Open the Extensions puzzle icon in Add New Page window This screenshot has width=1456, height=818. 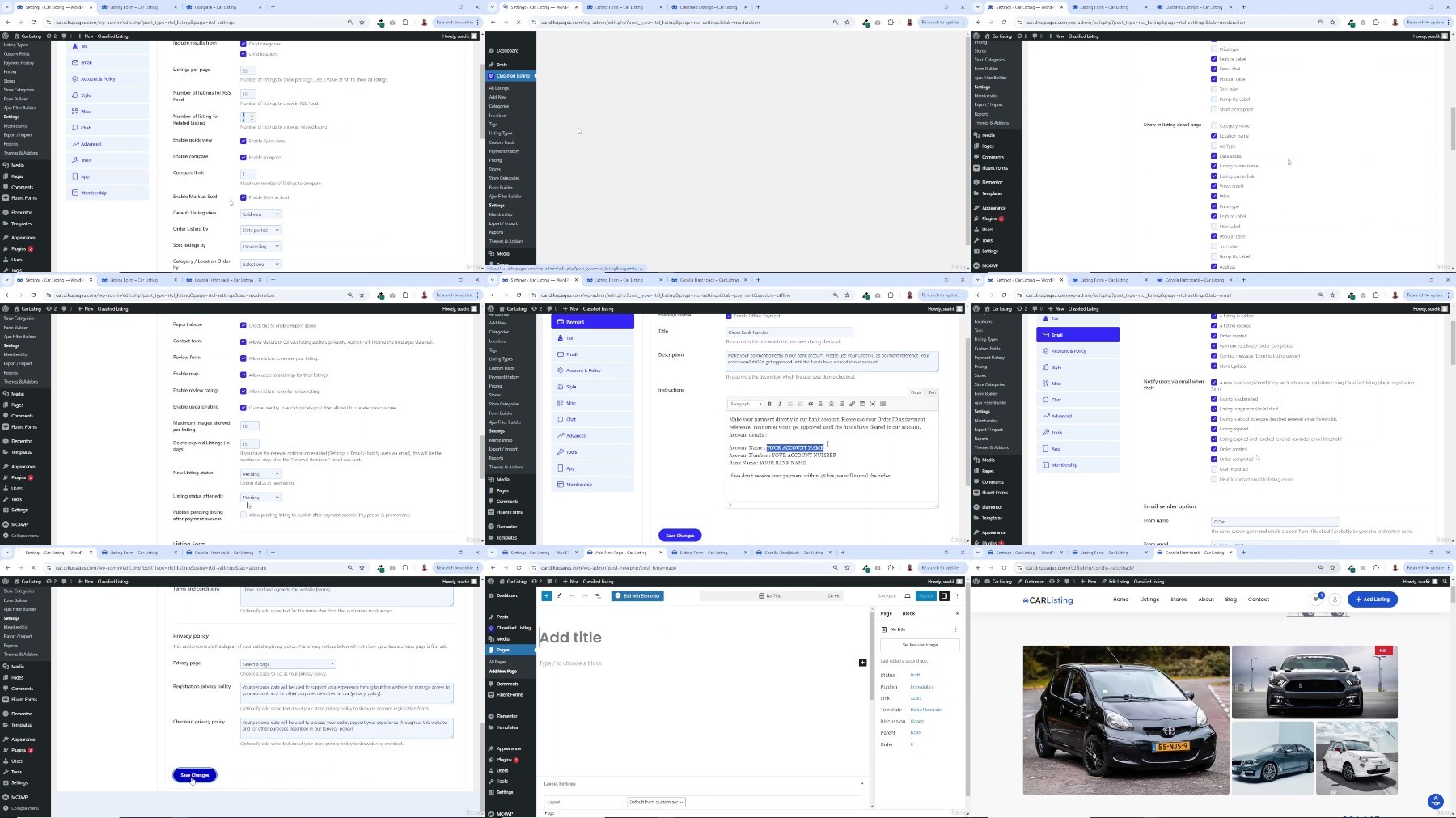(x=891, y=567)
